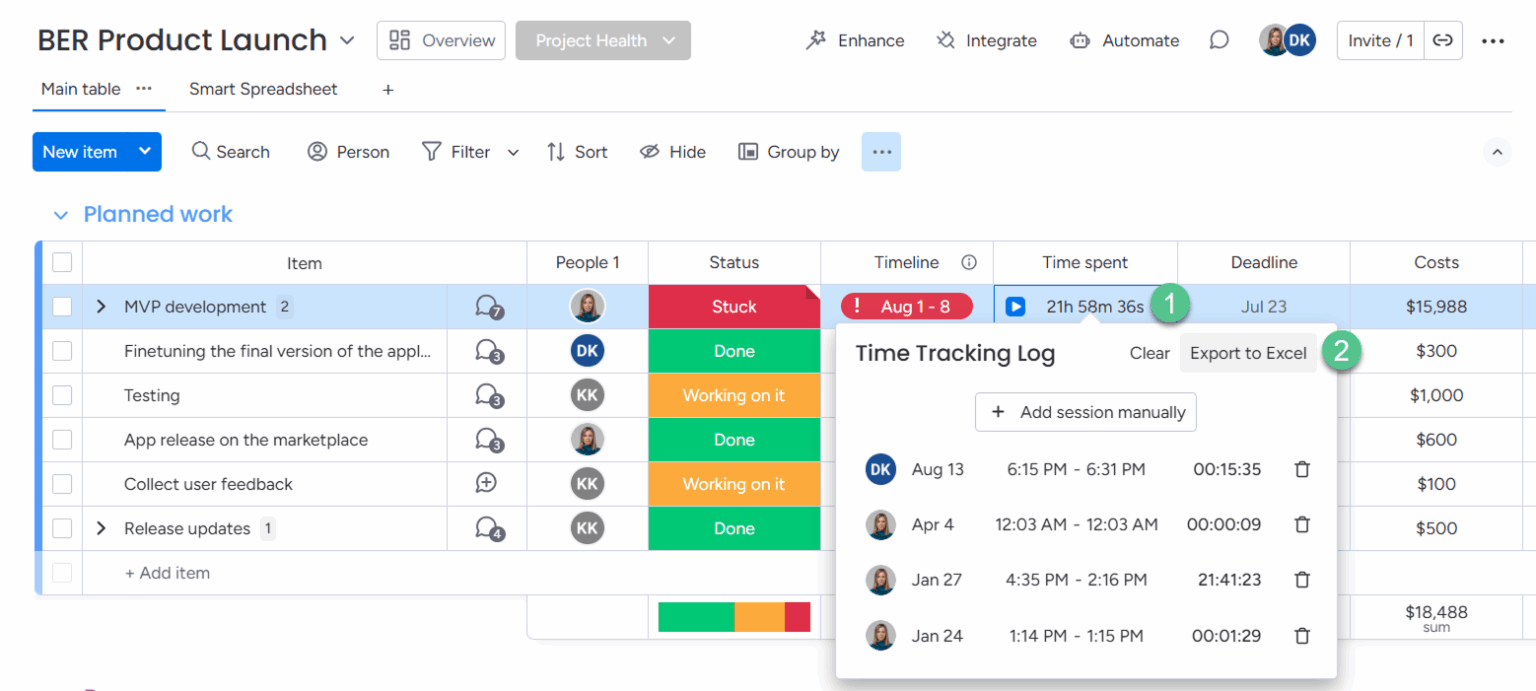
Task: Click Add session manually
Action: (x=1086, y=412)
